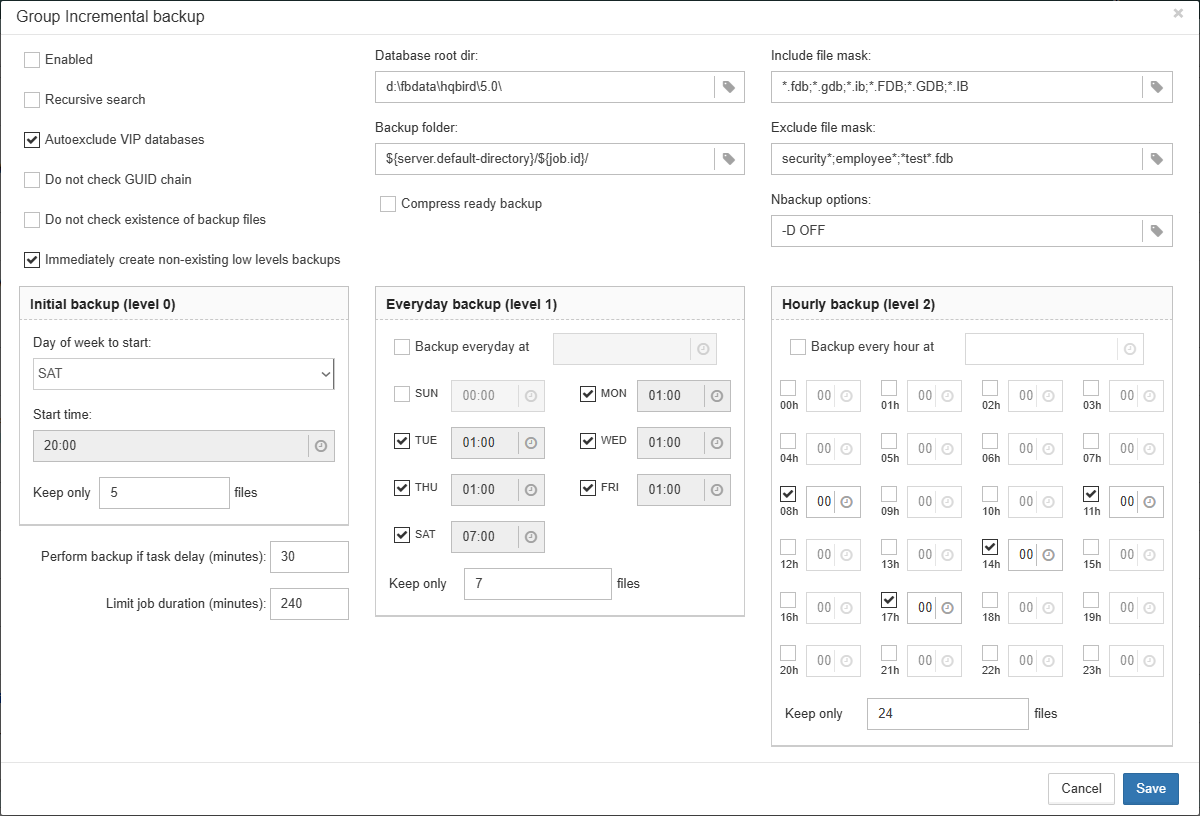Image resolution: width=1200 pixels, height=816 pixels.
Task: Click tag icon beside Nbackup options field
Action: pos(1156,231)
